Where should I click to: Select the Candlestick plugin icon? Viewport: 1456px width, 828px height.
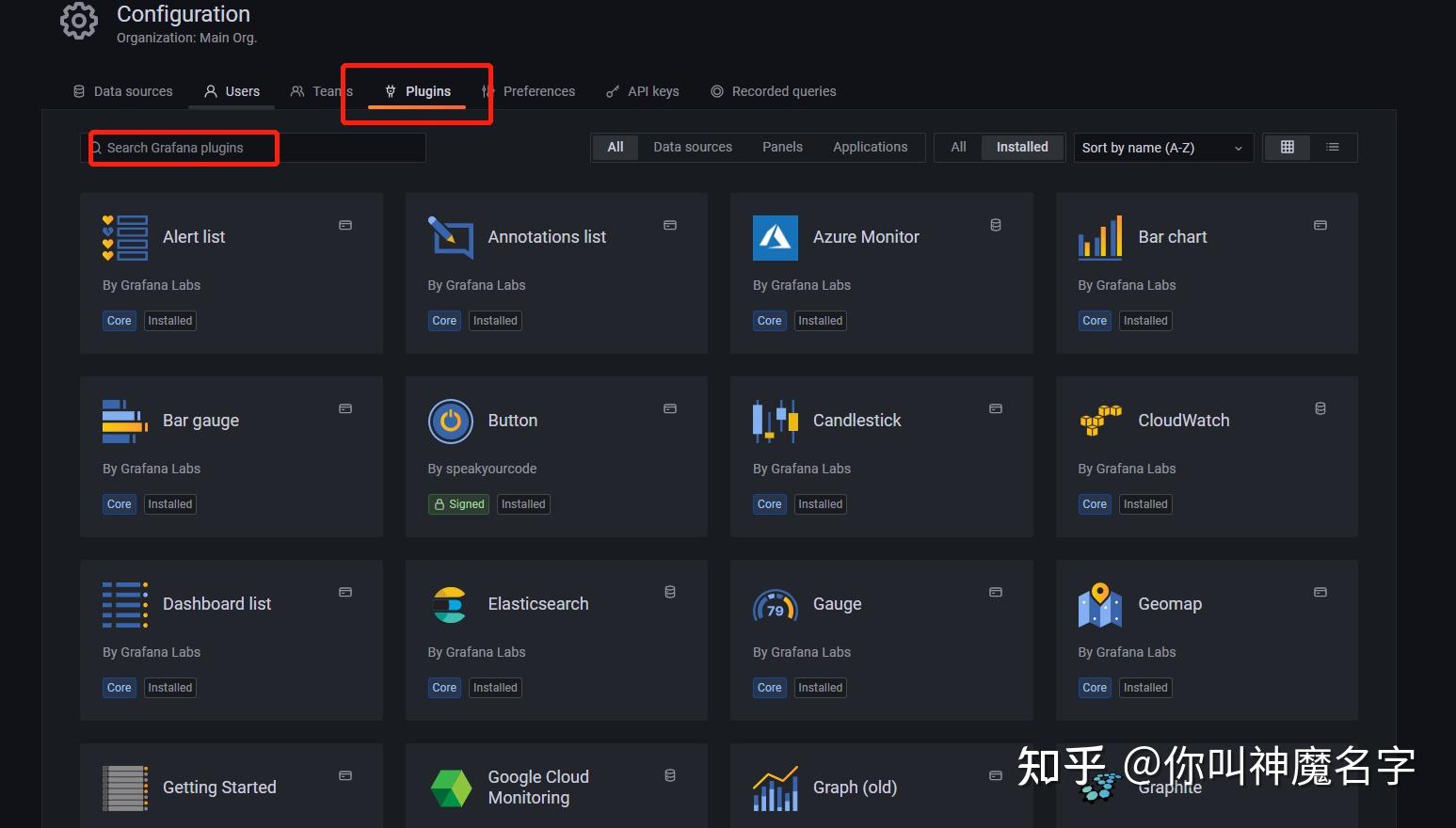click(x=774, y=421)
